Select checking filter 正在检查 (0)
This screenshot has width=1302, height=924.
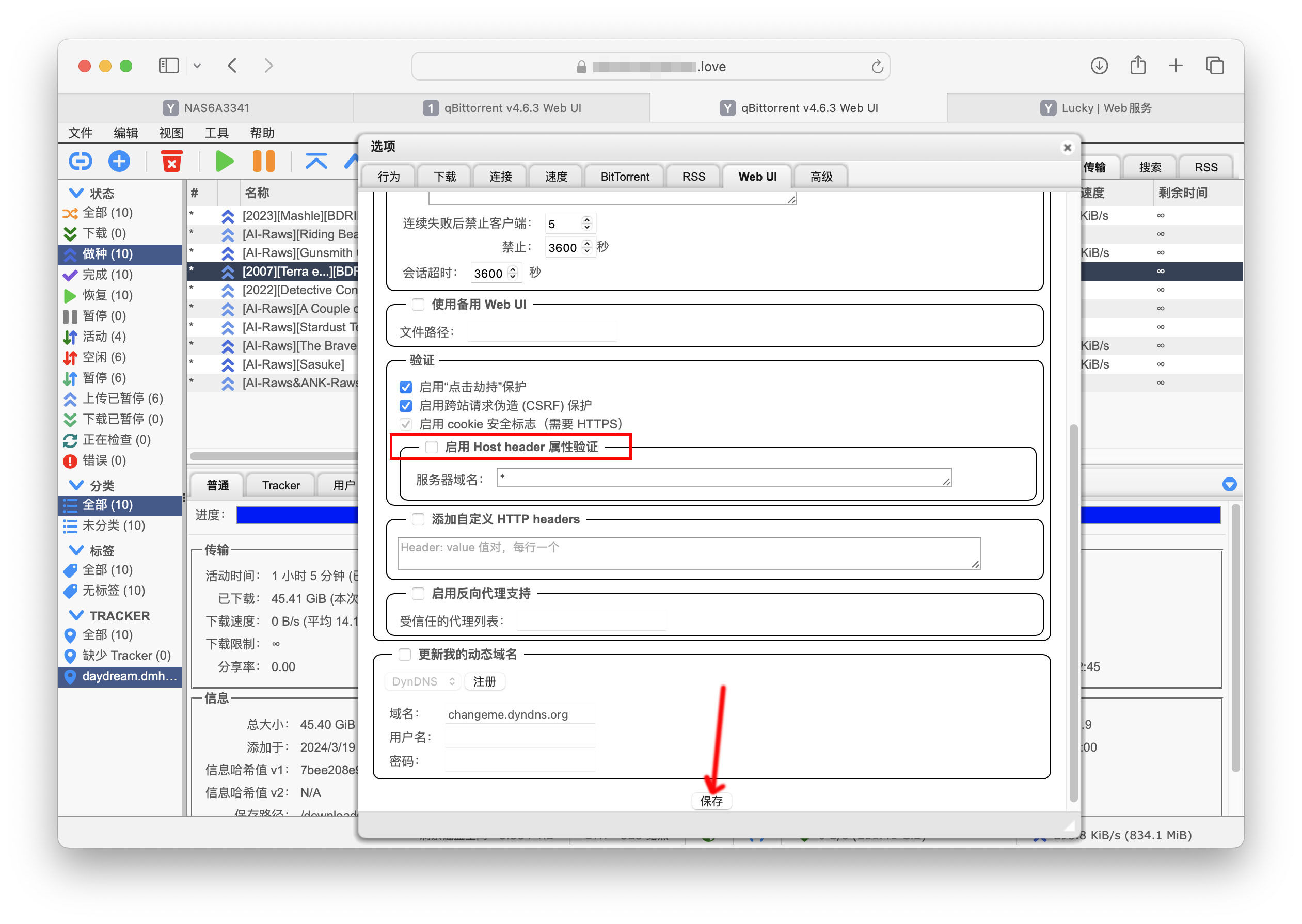[119, 440]
